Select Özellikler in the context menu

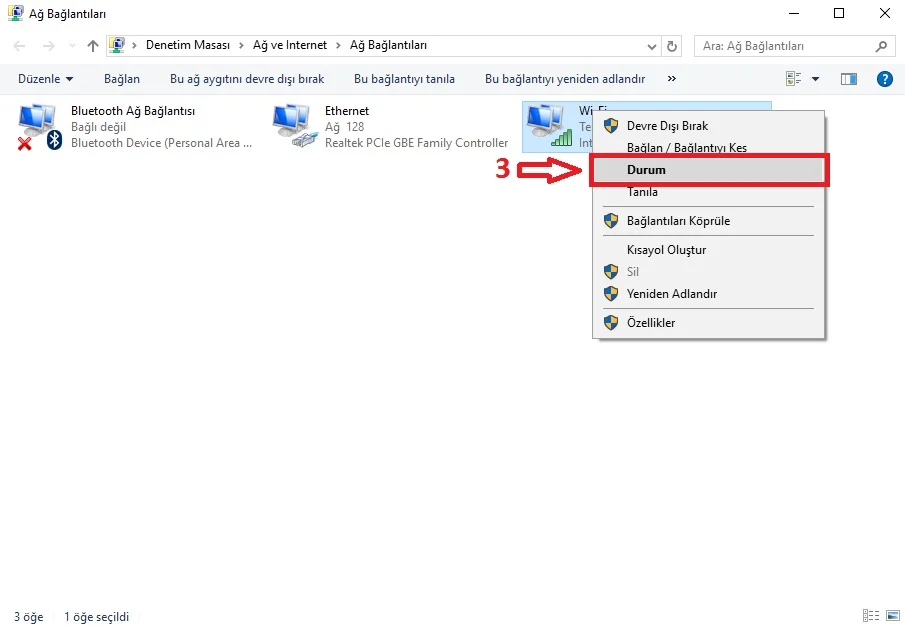click(x=650, y=323)
